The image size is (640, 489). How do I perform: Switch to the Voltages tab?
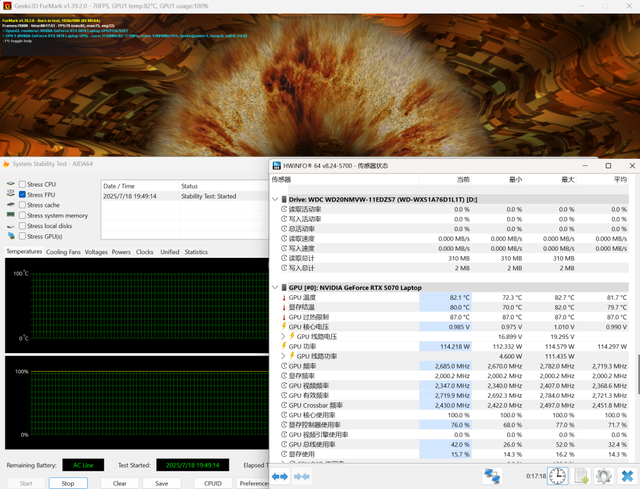pyautogui.click(x=96, y=252)
